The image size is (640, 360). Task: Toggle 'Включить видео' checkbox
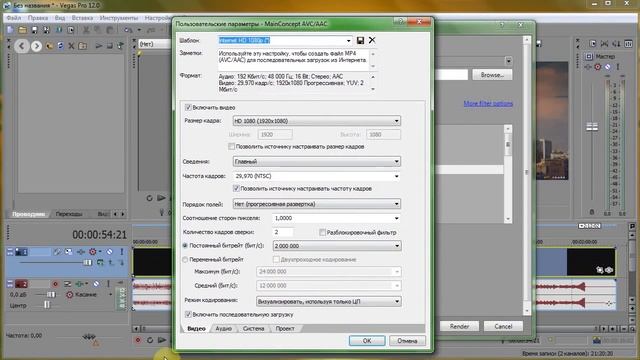188,107
